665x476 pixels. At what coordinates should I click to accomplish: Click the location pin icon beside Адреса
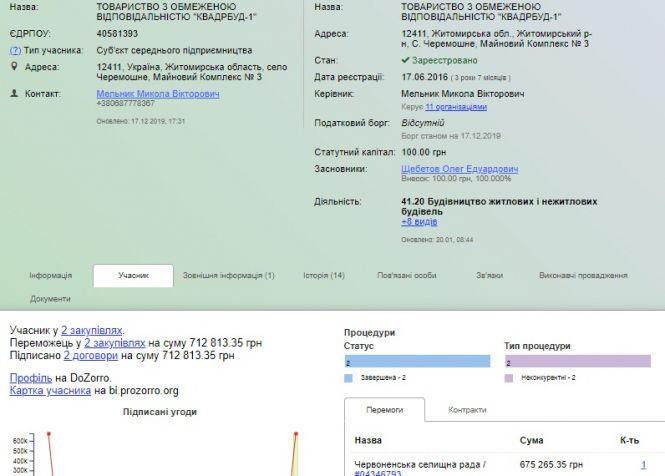click(x=14, y=67)
